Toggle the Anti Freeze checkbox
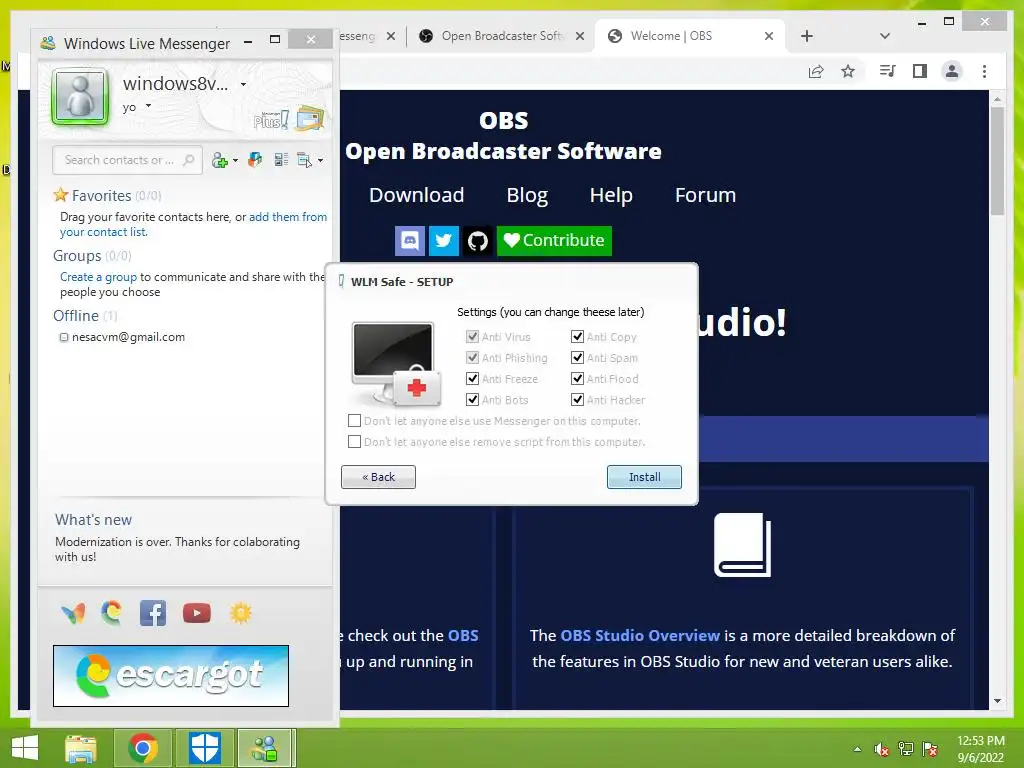 click(473, 379)
